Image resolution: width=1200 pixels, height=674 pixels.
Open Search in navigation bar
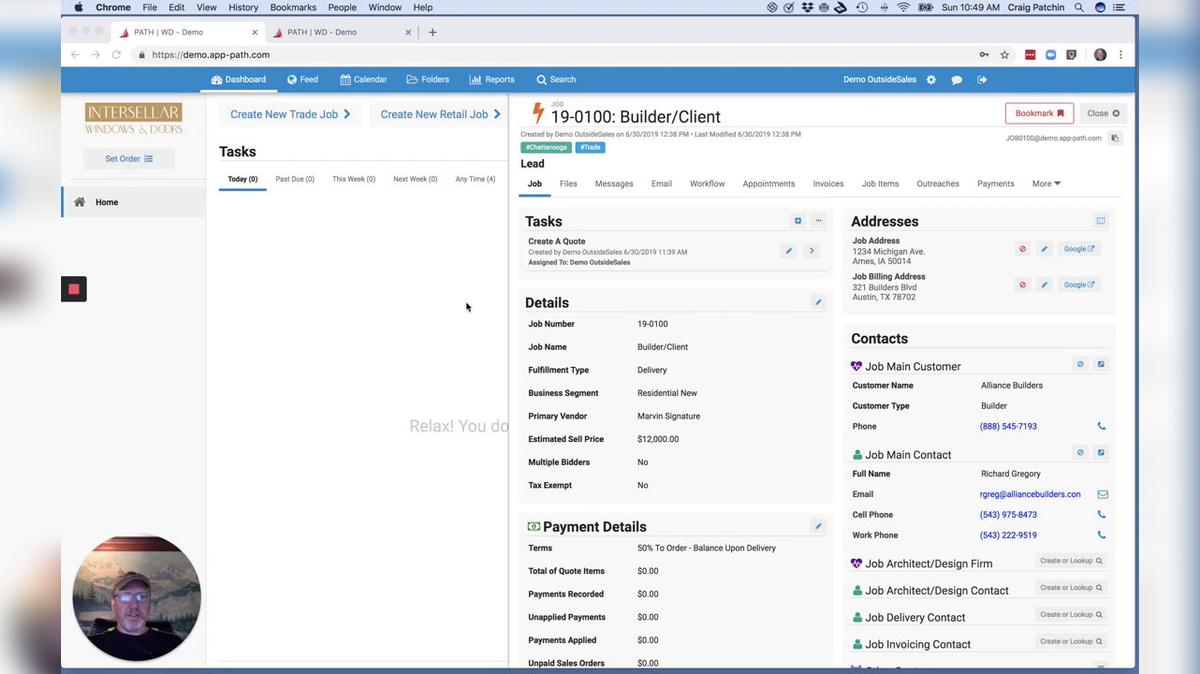(x=556, y=80)
